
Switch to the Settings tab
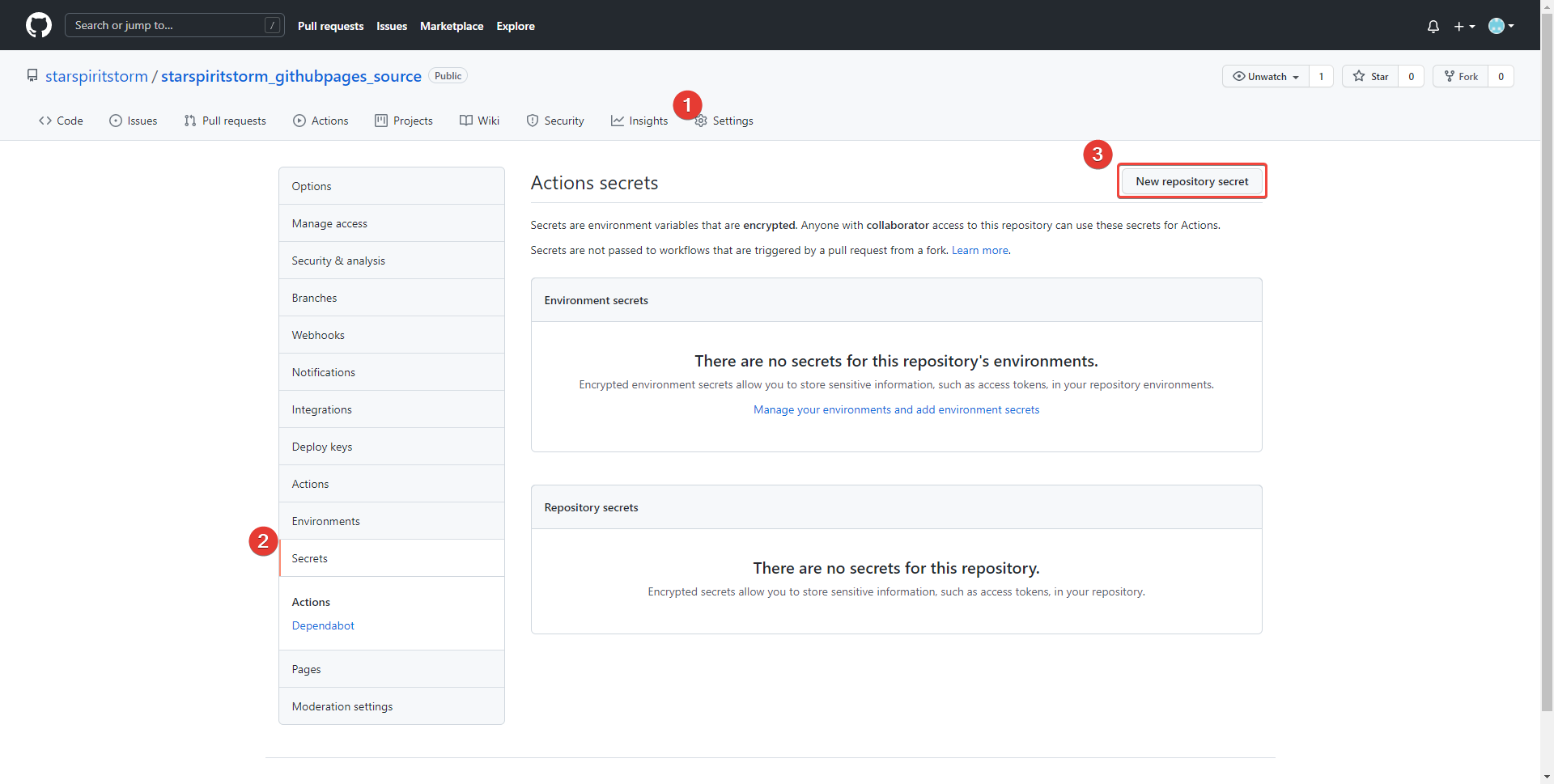tap(724, 121)
